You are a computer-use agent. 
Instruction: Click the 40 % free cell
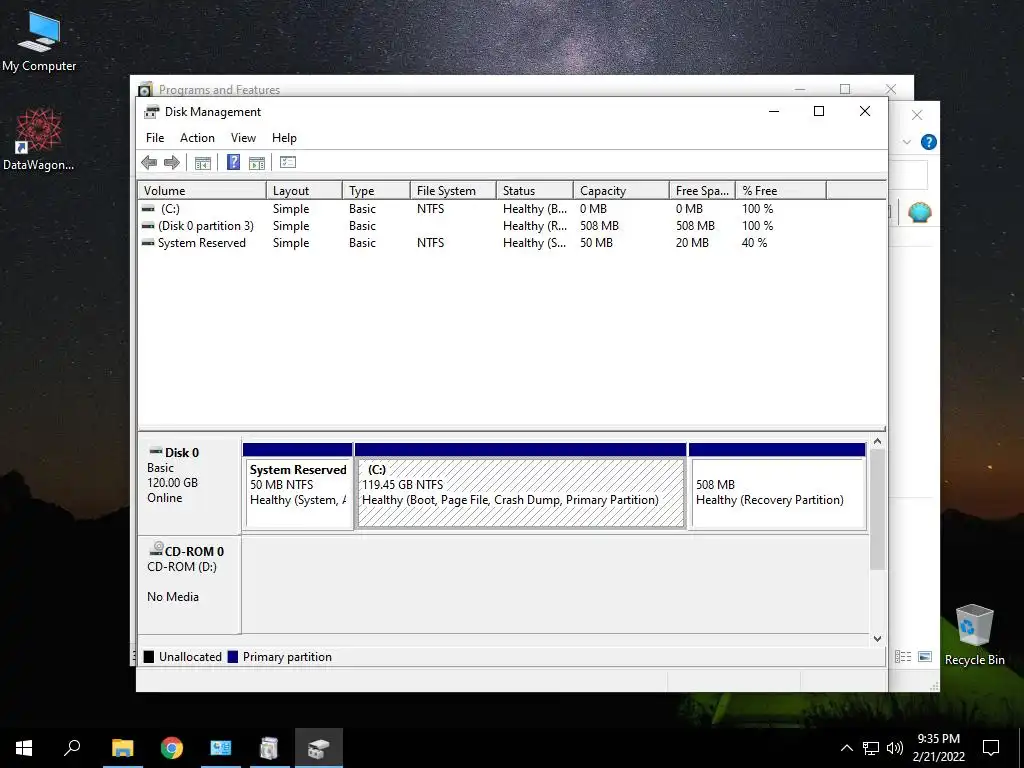(754, 243)
